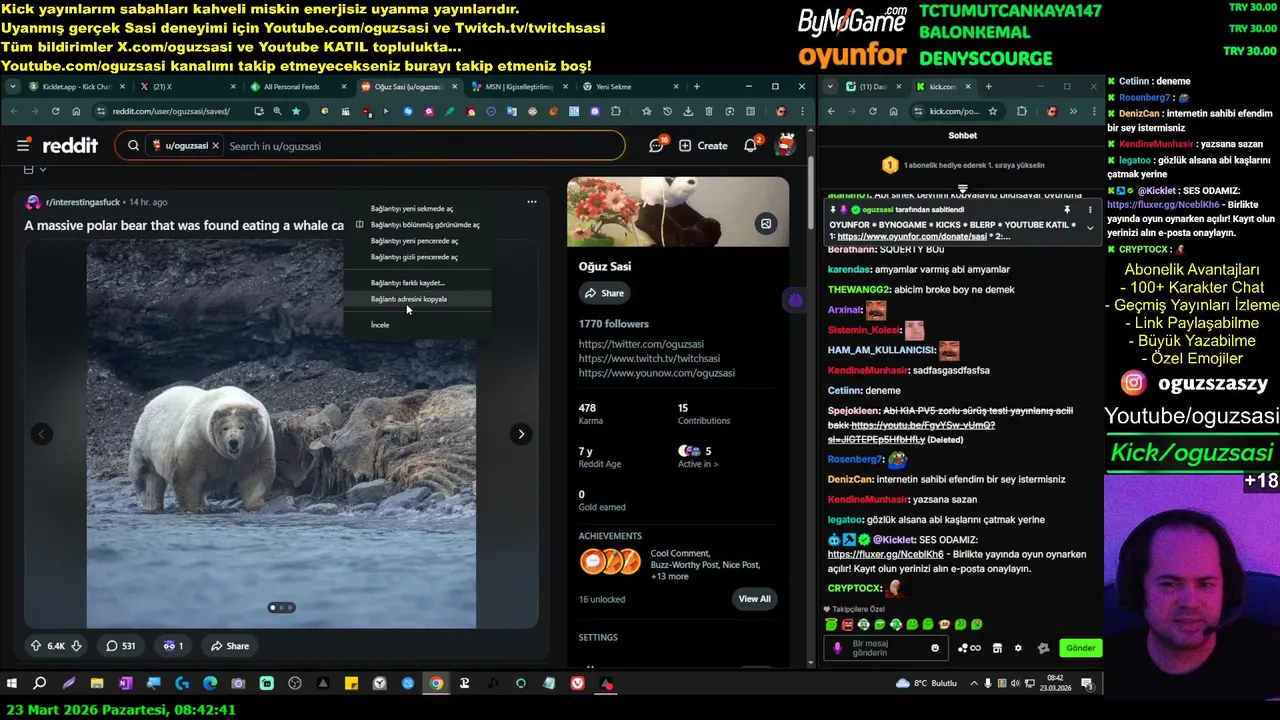This screenshot has width=1280, height=720.
Task: Click the Gönder send button
Action: 1080,648
